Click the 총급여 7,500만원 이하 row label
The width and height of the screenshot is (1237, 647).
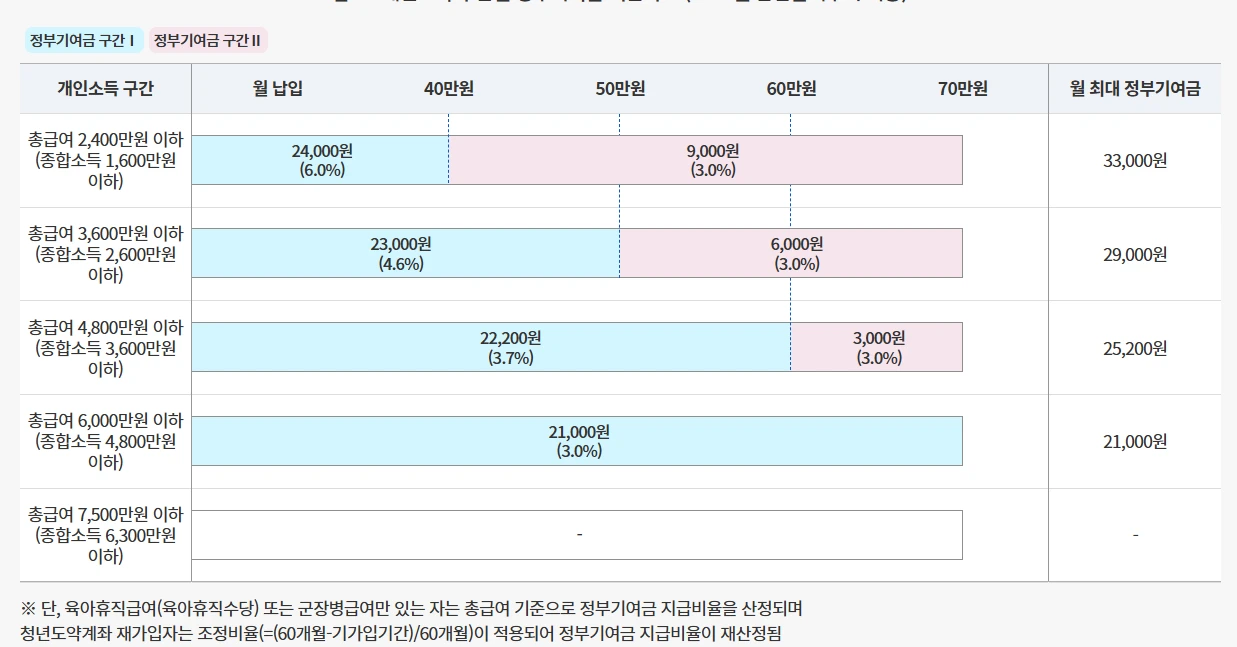click(106, 535)
